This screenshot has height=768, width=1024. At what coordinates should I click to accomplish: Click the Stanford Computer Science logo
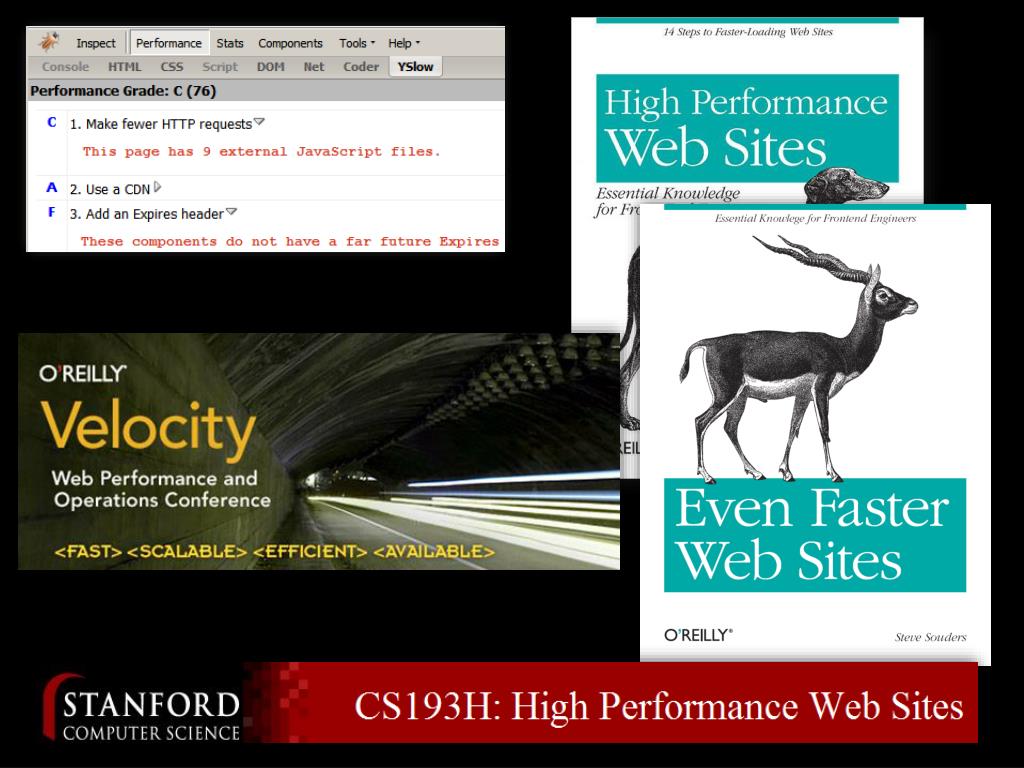pyautogui.click(x=142, y=709)
